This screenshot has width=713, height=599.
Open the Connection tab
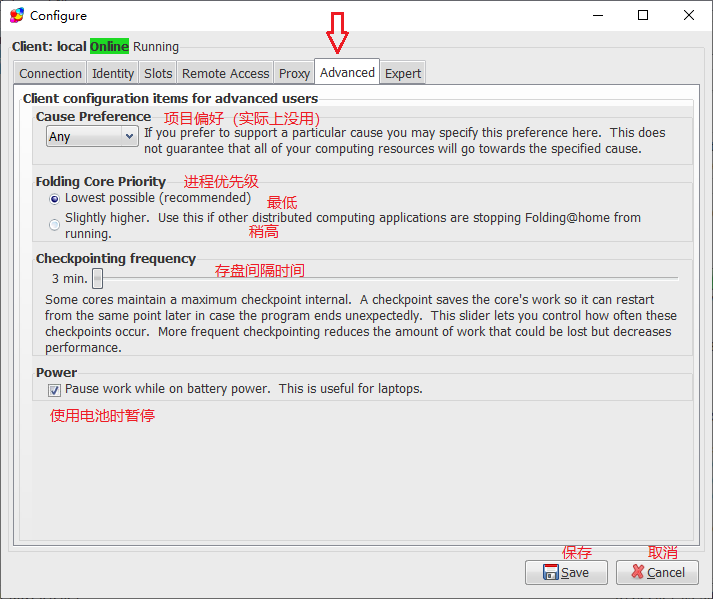[50, 73]
